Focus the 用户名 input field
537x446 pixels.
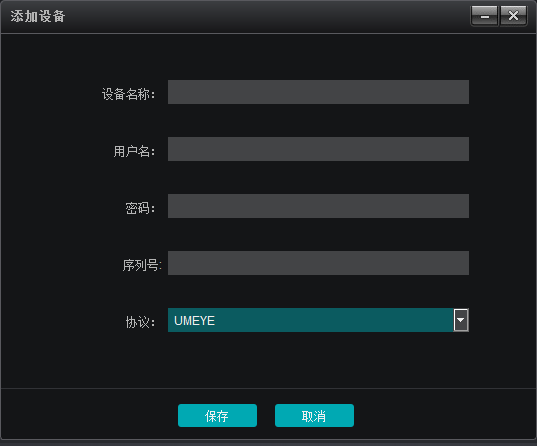click(318, 149)
